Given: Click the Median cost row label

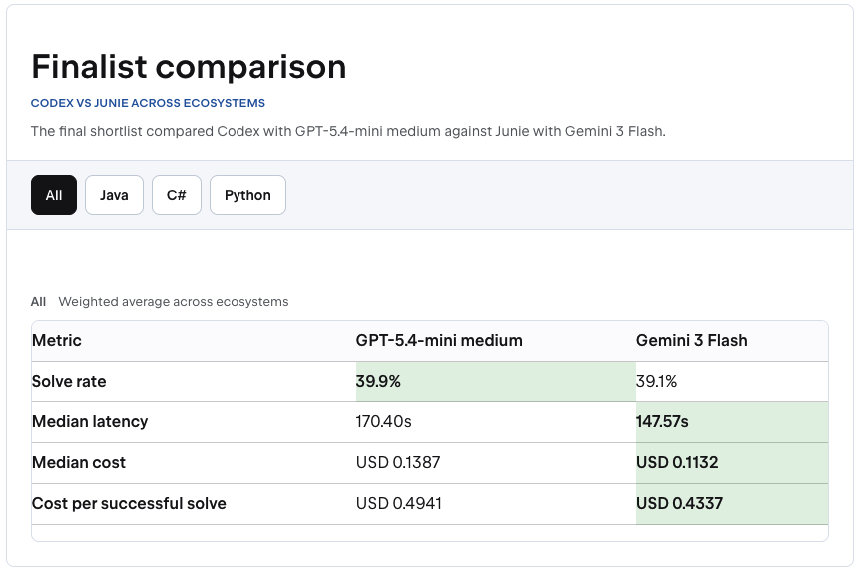Looking at the screenshot, I should (x=79, y=462).
